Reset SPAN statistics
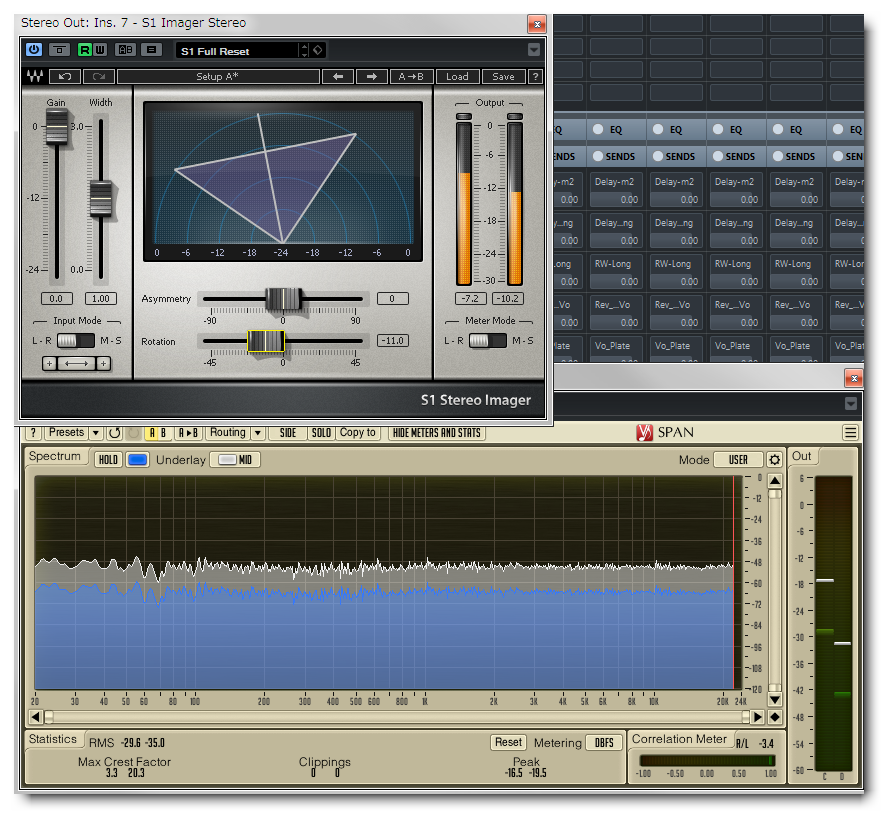The width and height of the screenshot is (892, 822). (x=507, y=742)
